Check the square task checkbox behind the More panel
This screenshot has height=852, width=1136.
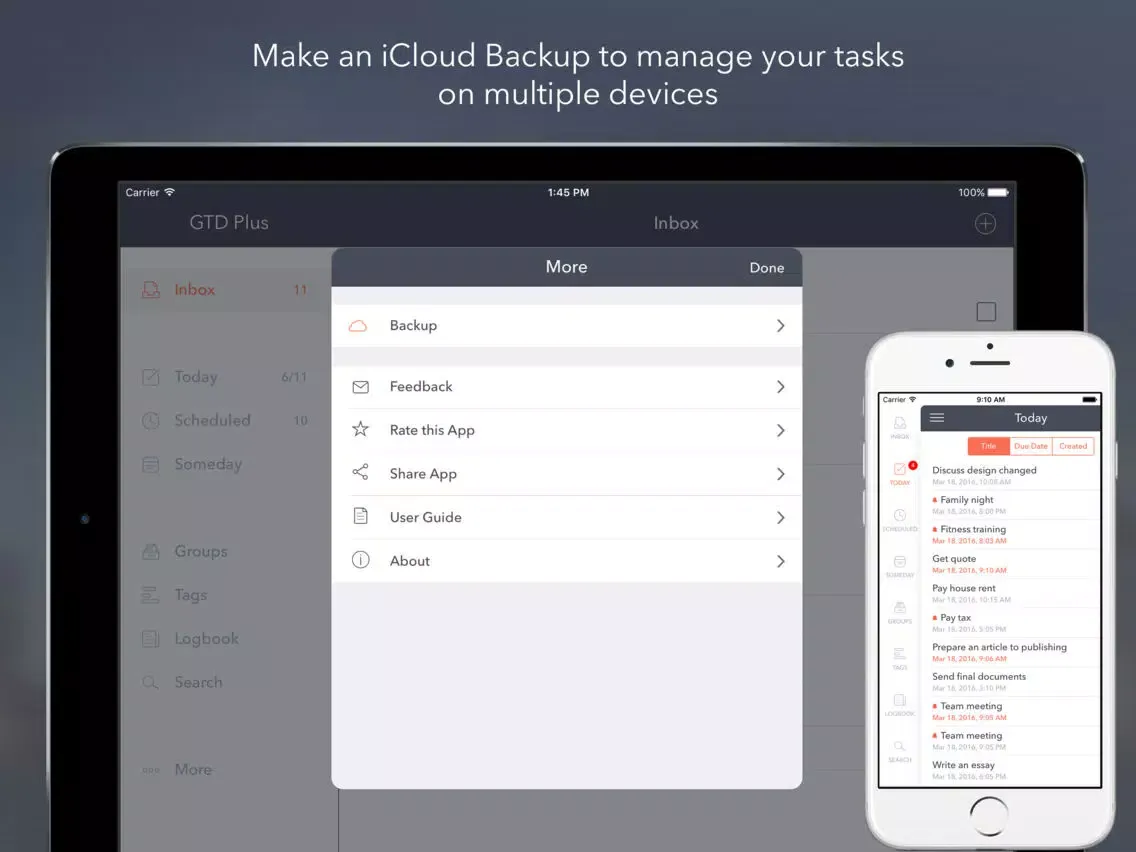pyautogui.click(x=986, y=312)
